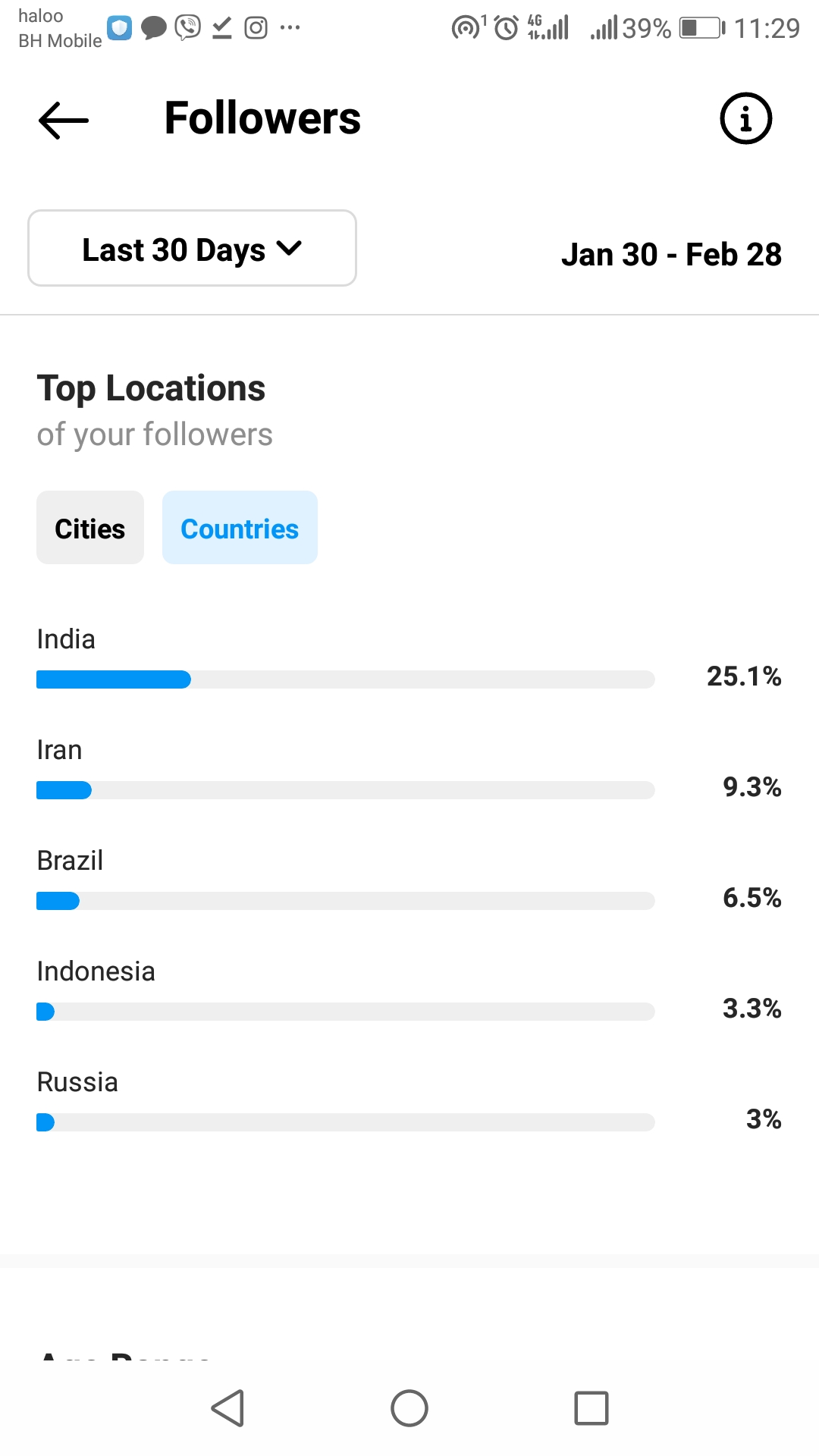This screenshot has width=819, height=1456.
Task: Open the Last 30 Days dropdown
Action: [192, 248]
